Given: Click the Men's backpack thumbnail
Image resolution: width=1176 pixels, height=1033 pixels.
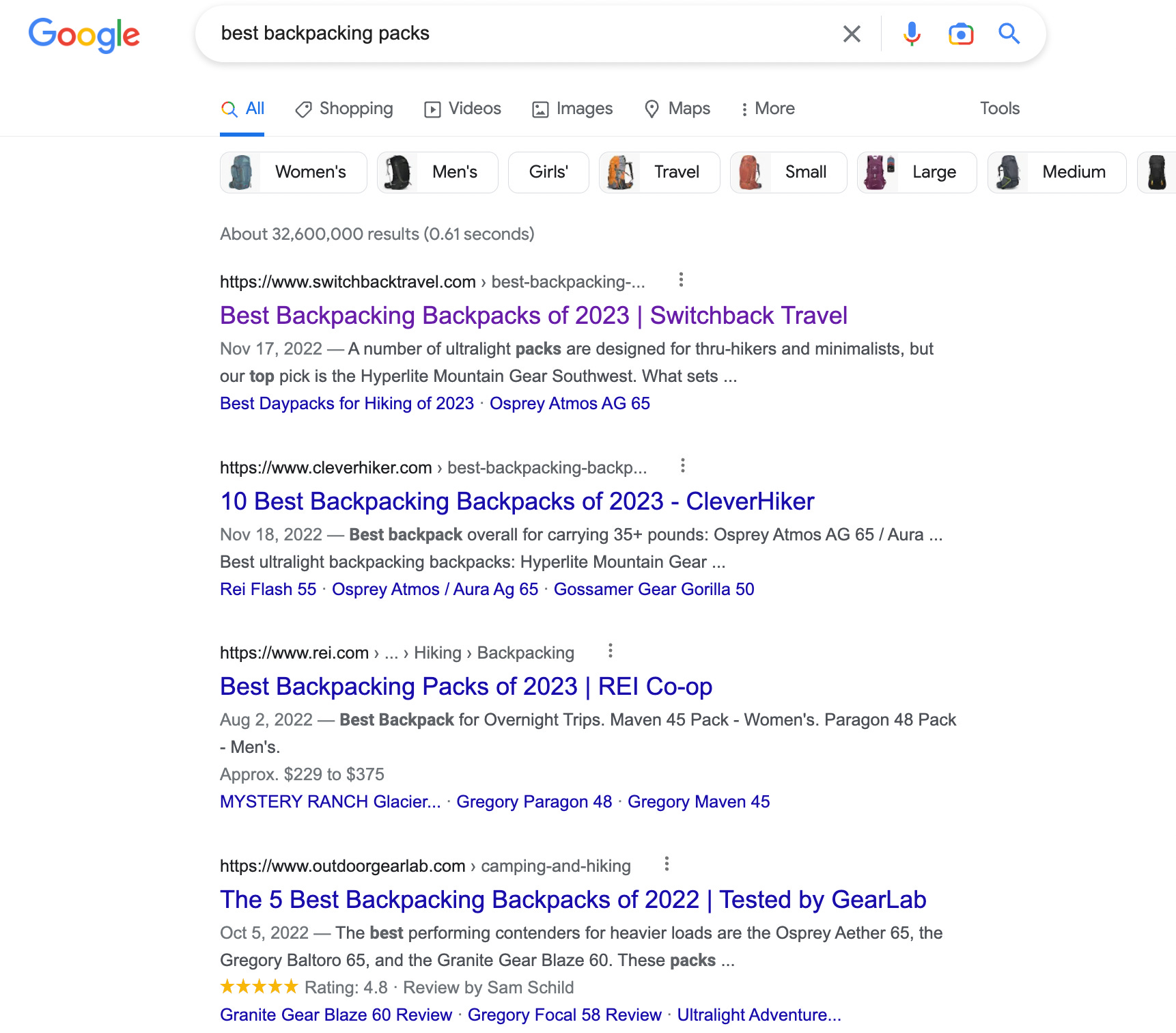Looking at the screenshot, I should click(x=397, y=172).
